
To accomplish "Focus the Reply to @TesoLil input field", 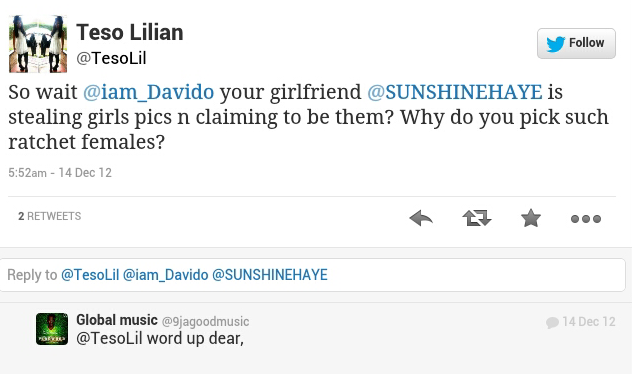I will coord(312,275).
